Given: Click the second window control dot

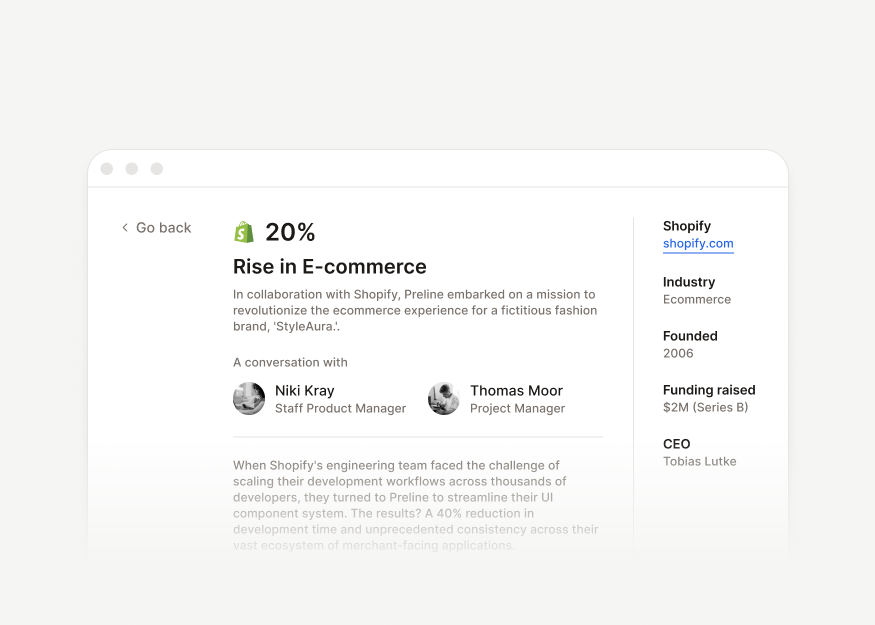Looking at the screenshot, I should [x=132, y=169].
